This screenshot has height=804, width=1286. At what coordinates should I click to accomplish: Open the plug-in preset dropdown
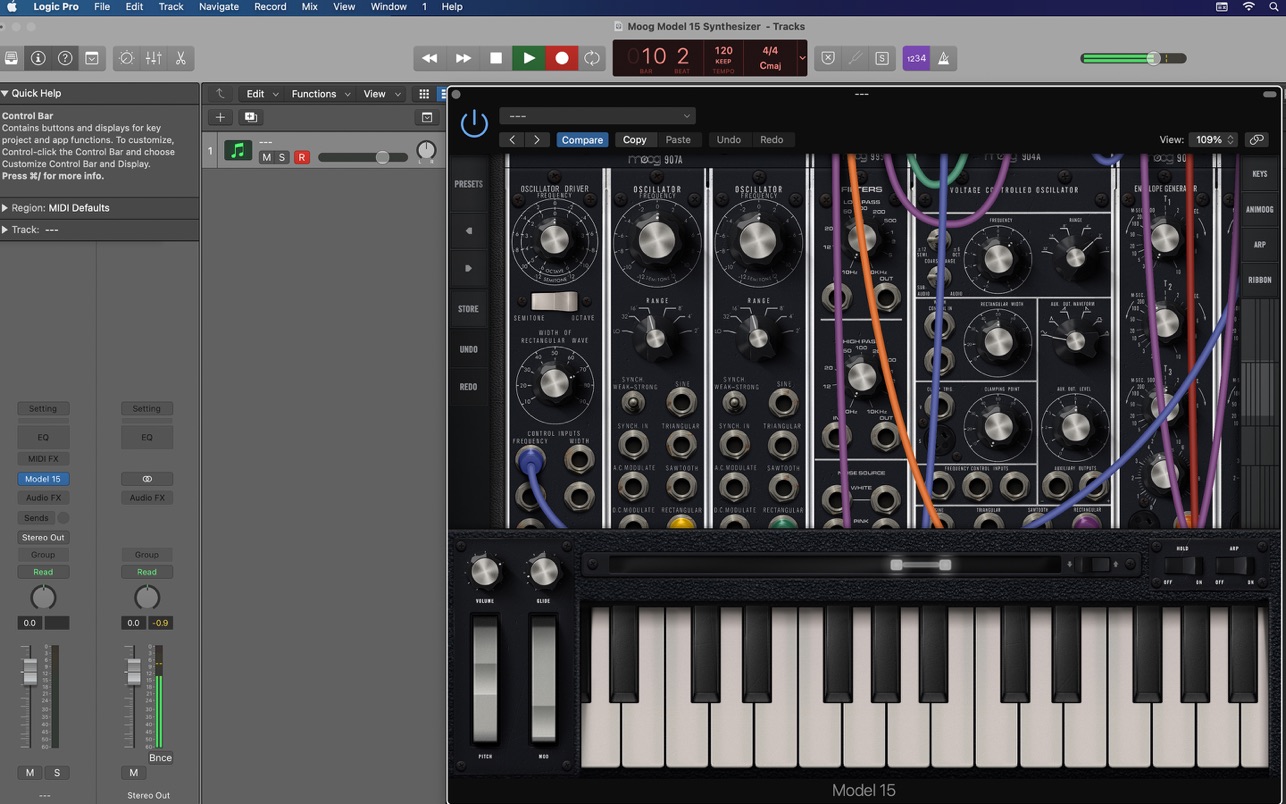(x=597, y=116)
